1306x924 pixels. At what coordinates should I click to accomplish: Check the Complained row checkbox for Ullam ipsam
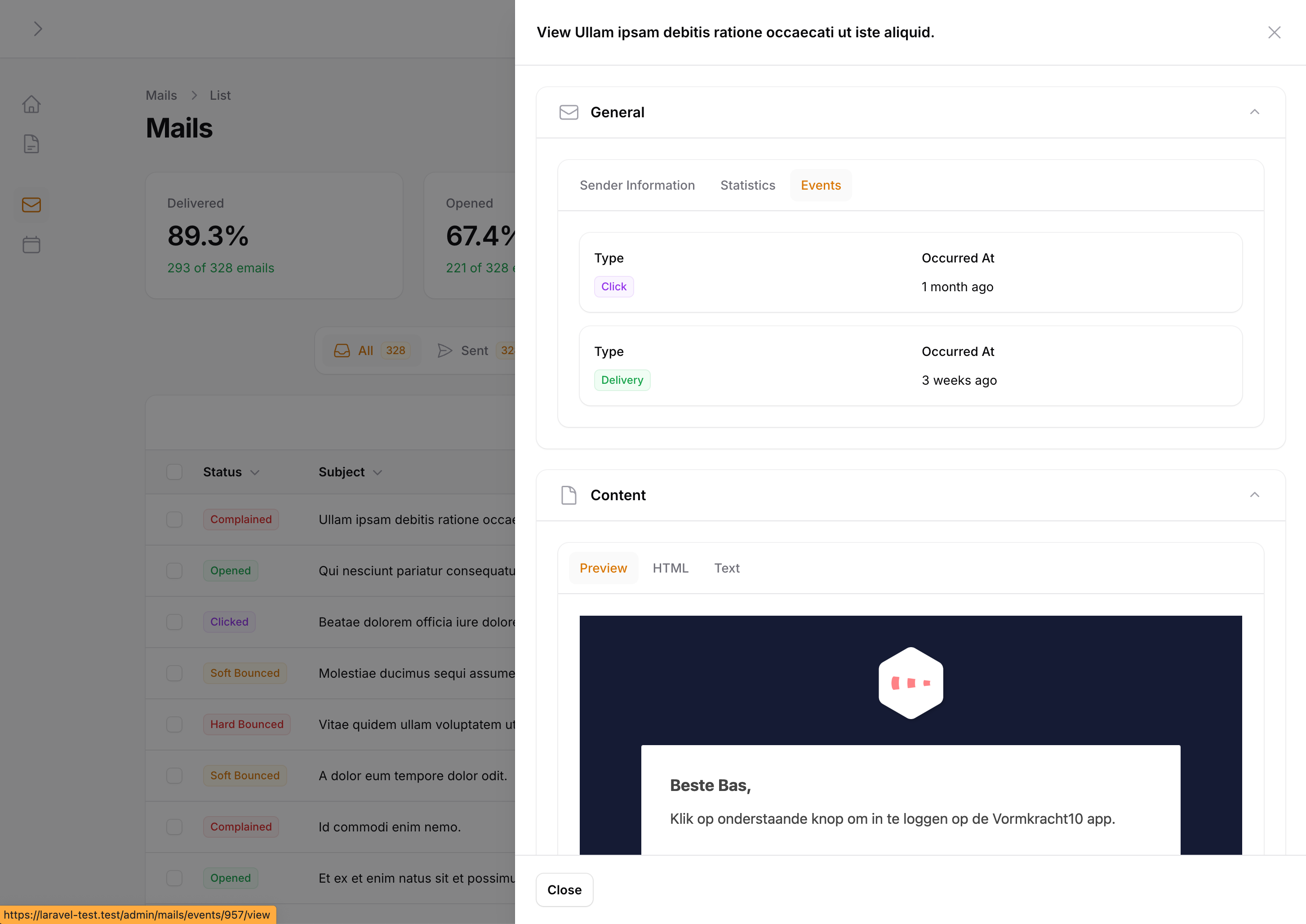pyautogui.click(x=174, y=520)
